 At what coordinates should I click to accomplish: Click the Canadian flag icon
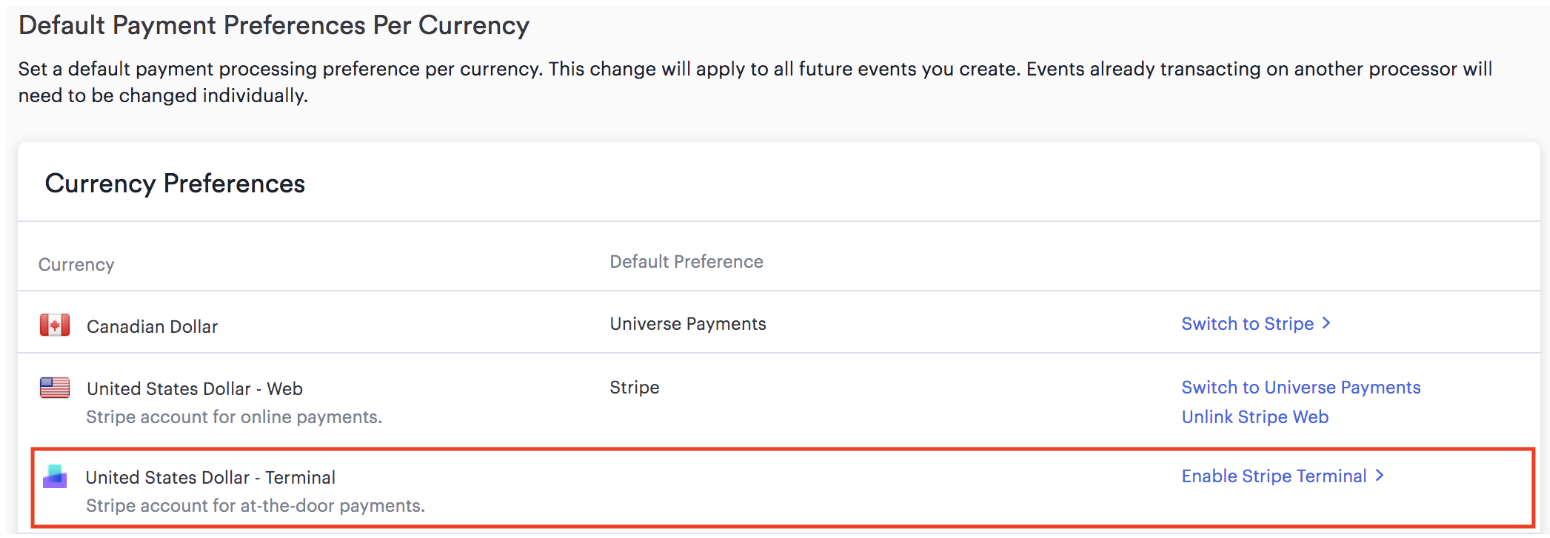54,325
